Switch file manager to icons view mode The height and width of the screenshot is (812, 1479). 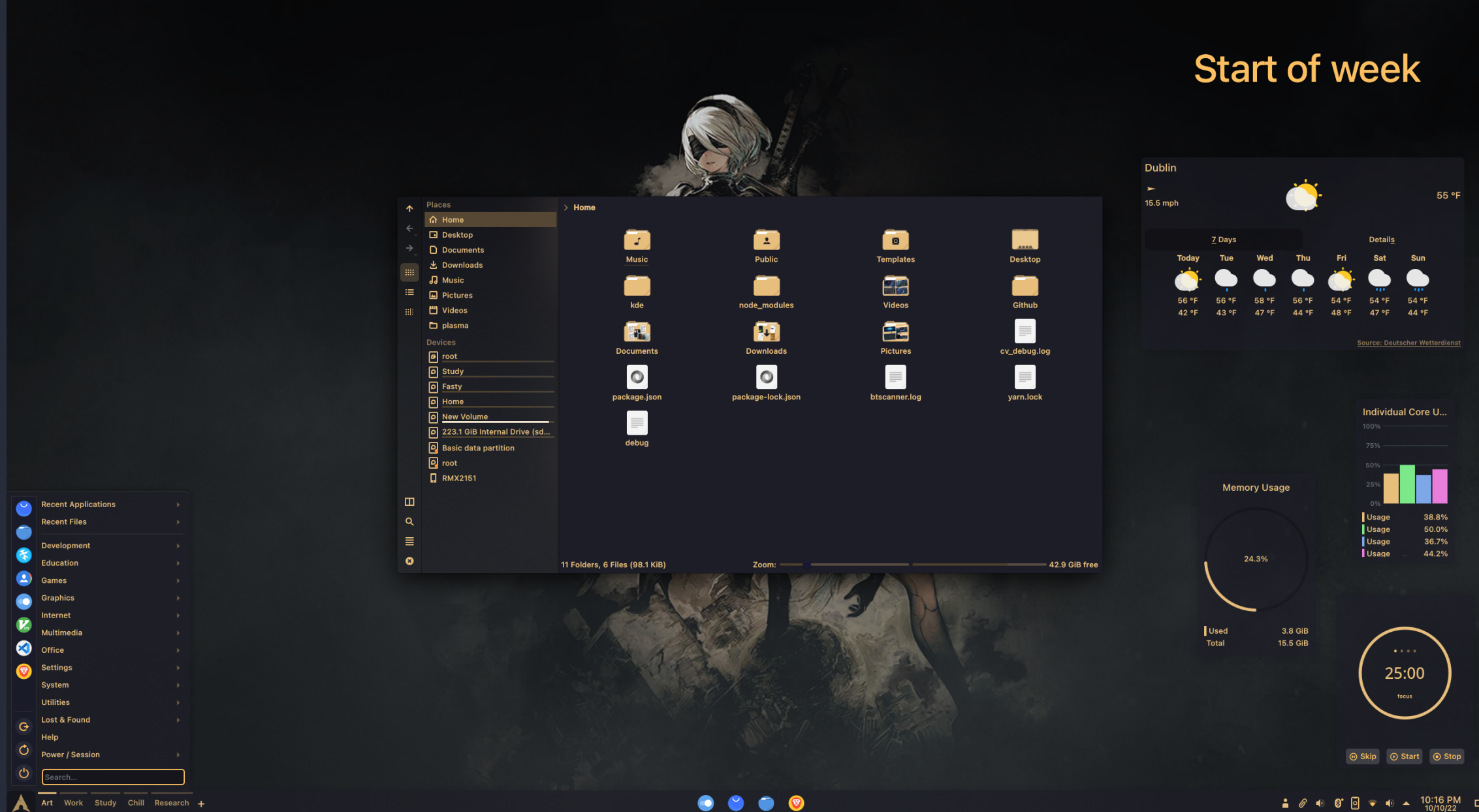(x=409, y=272)
